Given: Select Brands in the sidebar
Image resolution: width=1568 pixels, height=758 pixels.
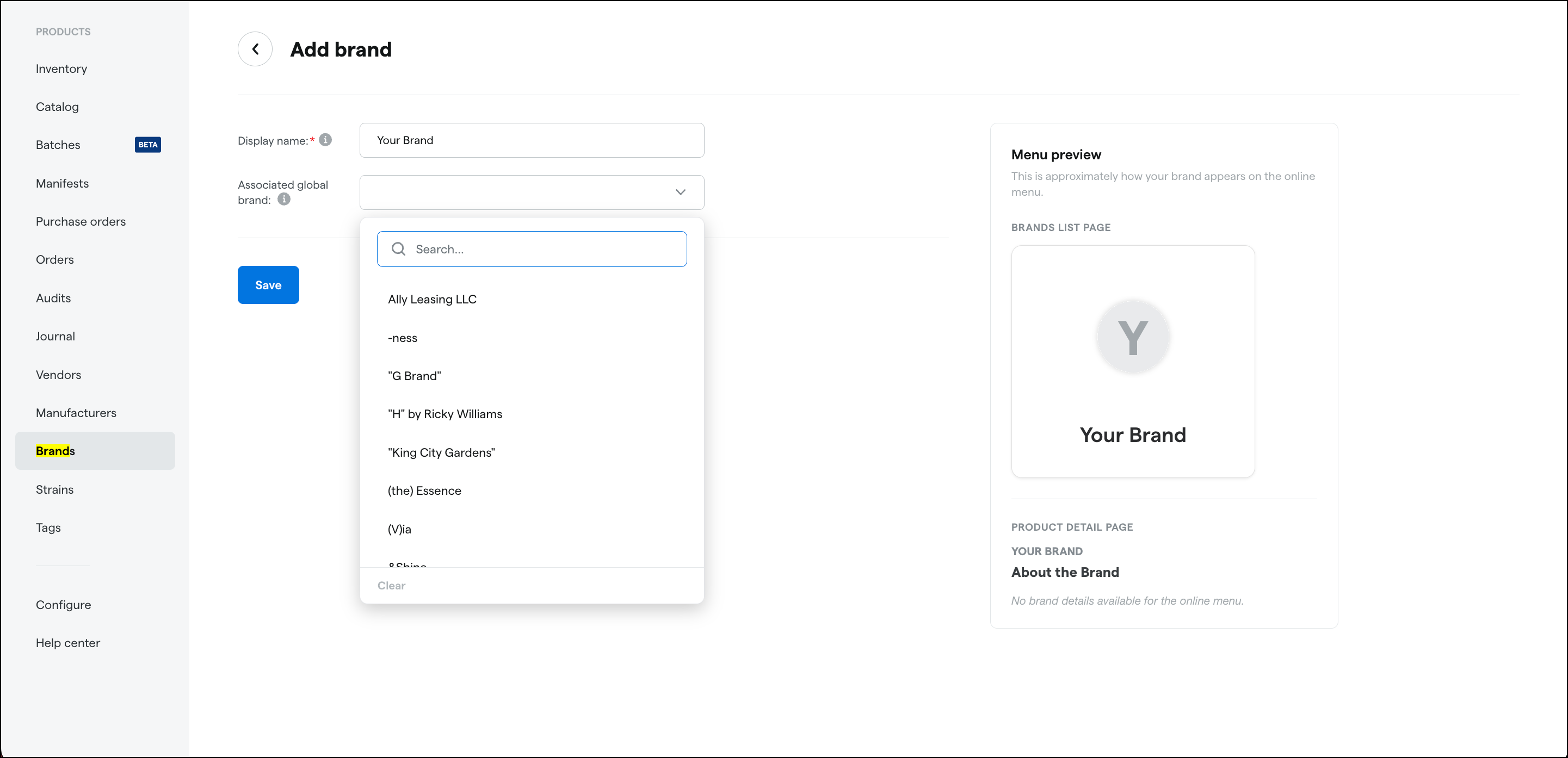Looking at the screenshot, I should pos(95,451).
